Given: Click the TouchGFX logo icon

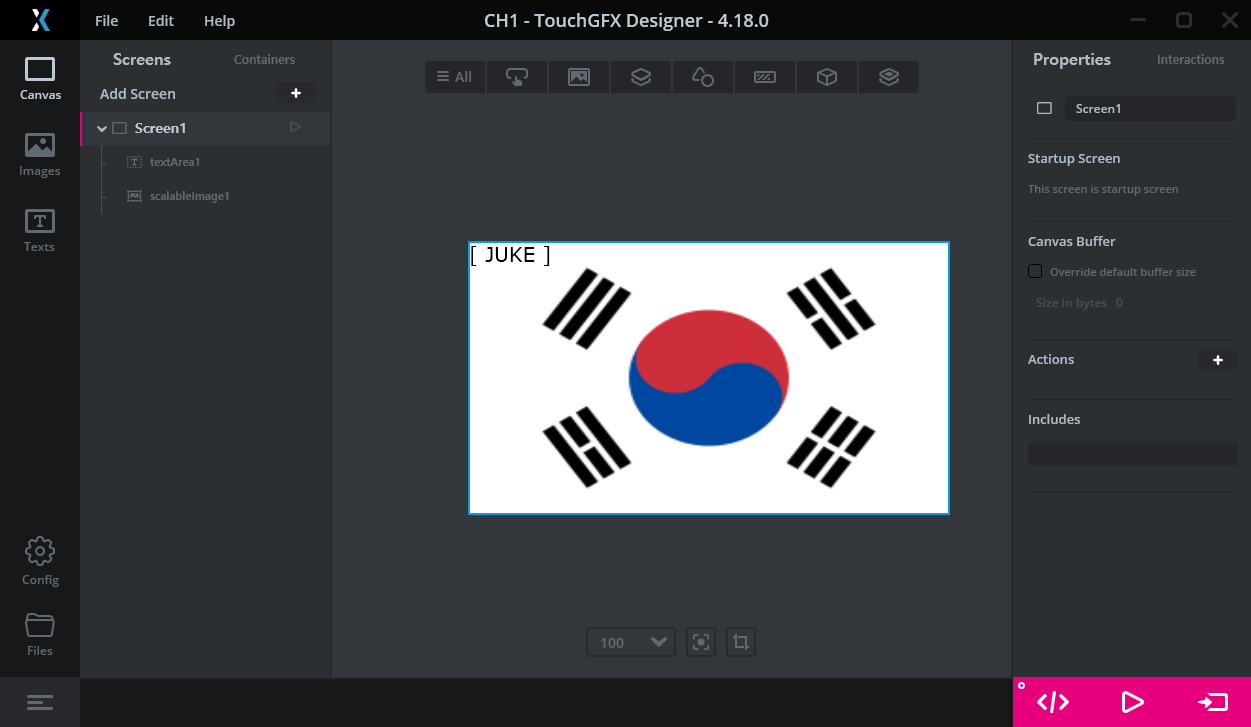Looking at the screenshot, I should pos(40,20).
